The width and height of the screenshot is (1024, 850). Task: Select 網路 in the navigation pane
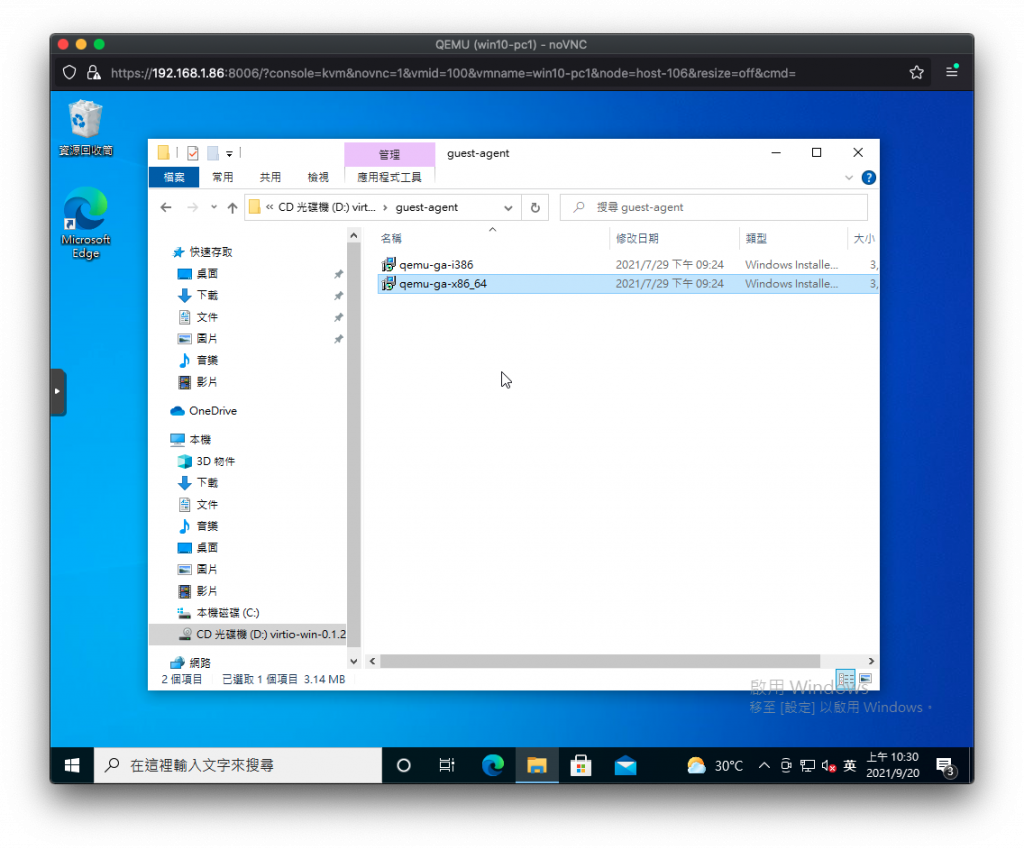[199, 663]
